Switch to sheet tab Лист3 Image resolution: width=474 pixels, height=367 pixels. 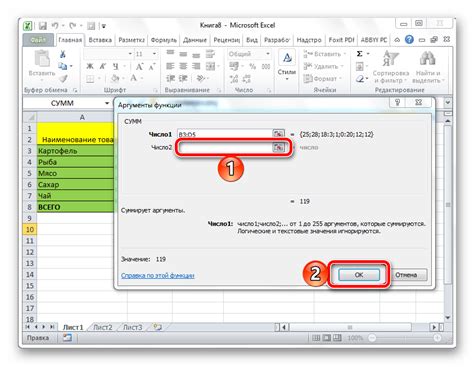[x=132, y=327]
